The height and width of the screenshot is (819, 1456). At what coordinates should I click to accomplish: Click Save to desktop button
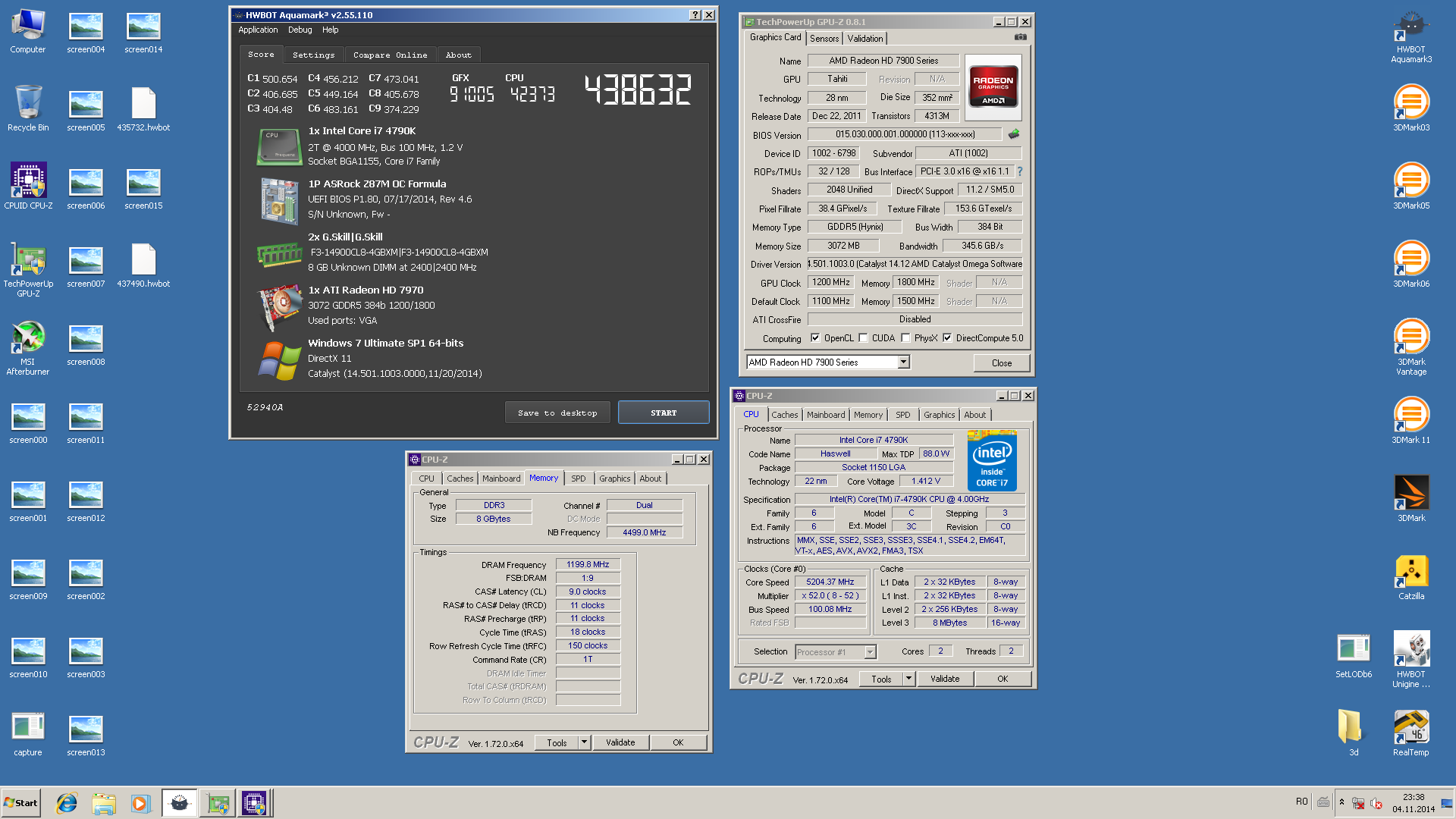[557, 413]
